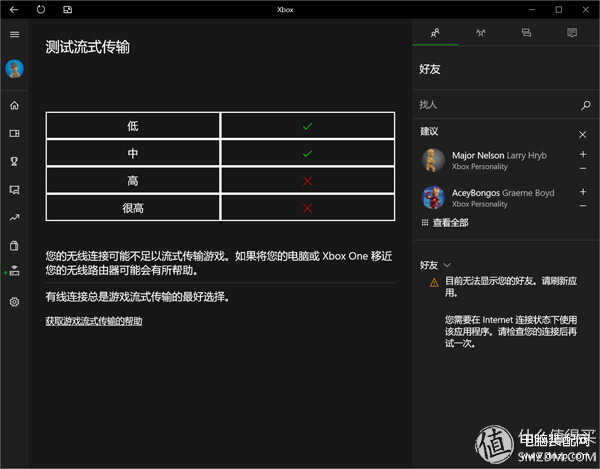Click red cross in 很高 row
This screenshot has height=469, width=600.
click(x=307, y=208)
